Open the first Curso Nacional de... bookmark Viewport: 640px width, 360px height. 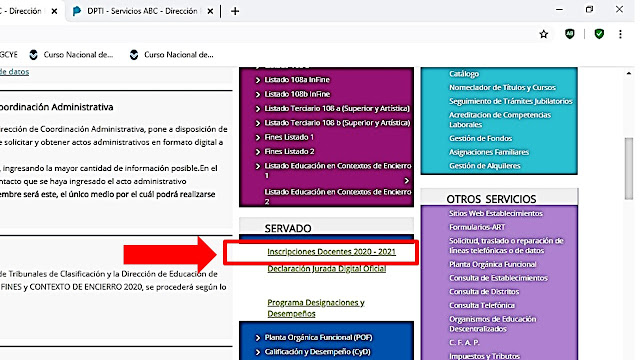(x=71, y=55)
